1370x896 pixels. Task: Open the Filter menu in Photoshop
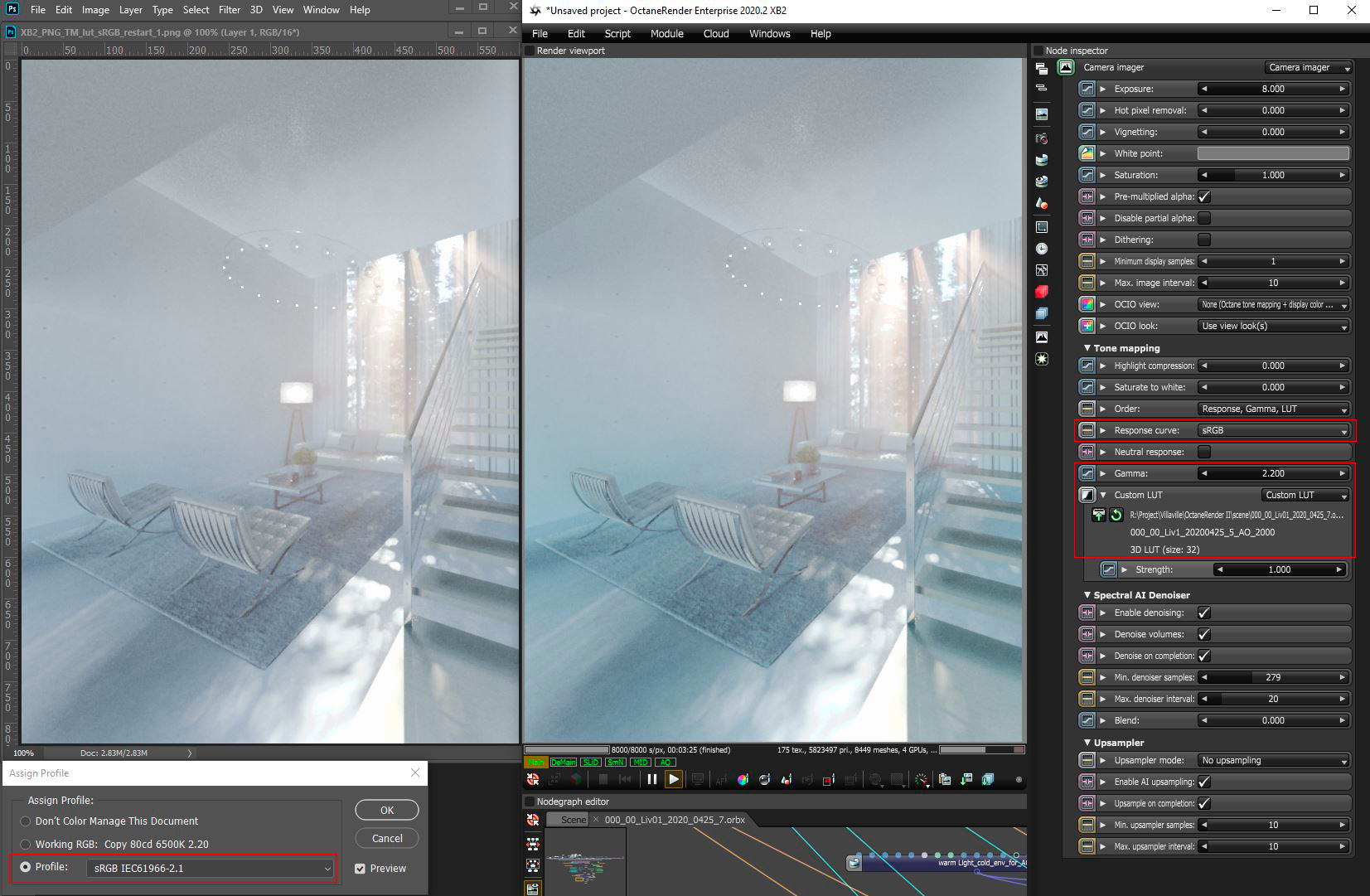230,10
